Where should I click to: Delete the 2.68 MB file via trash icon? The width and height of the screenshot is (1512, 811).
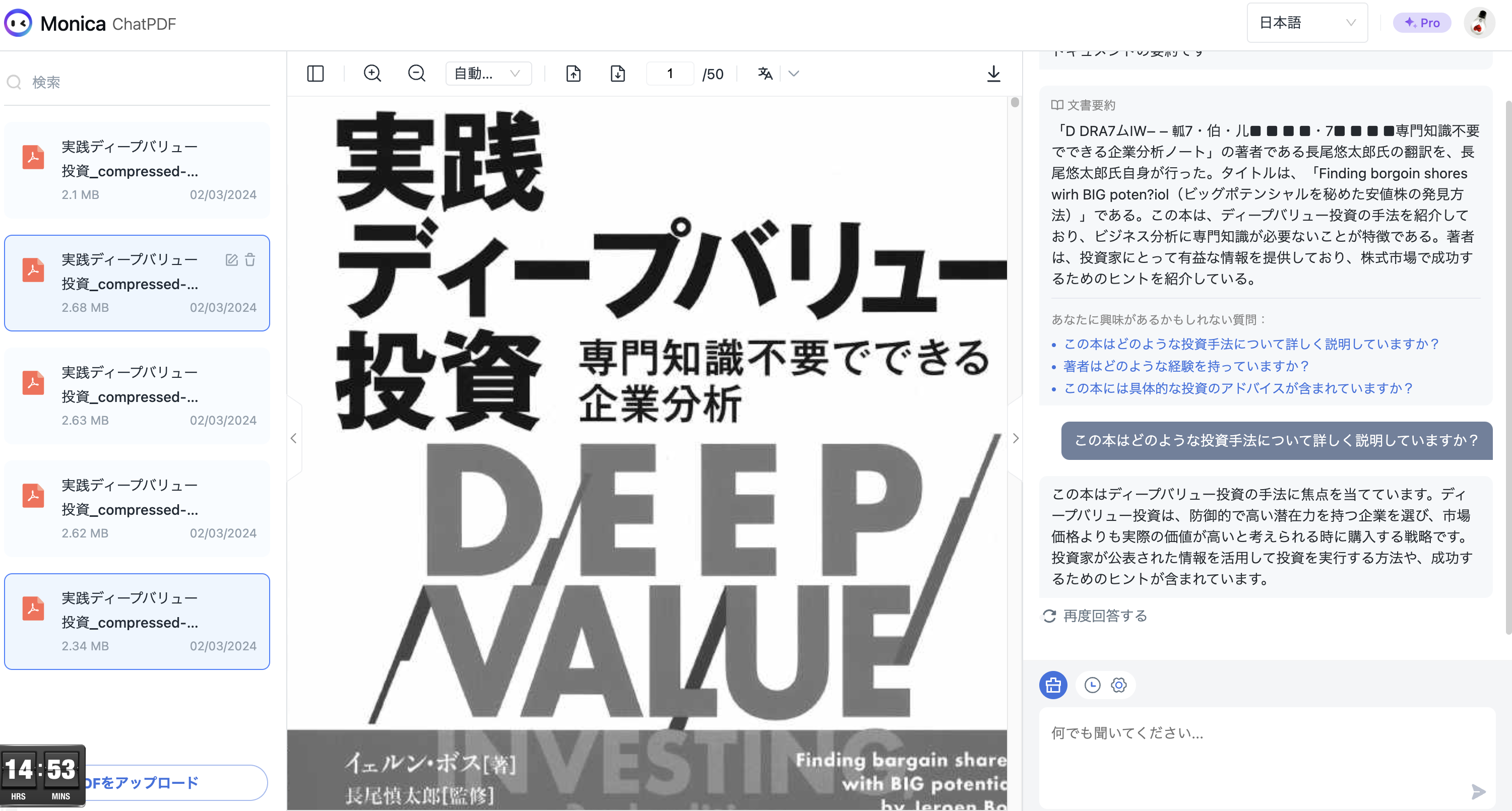(250, 260)
